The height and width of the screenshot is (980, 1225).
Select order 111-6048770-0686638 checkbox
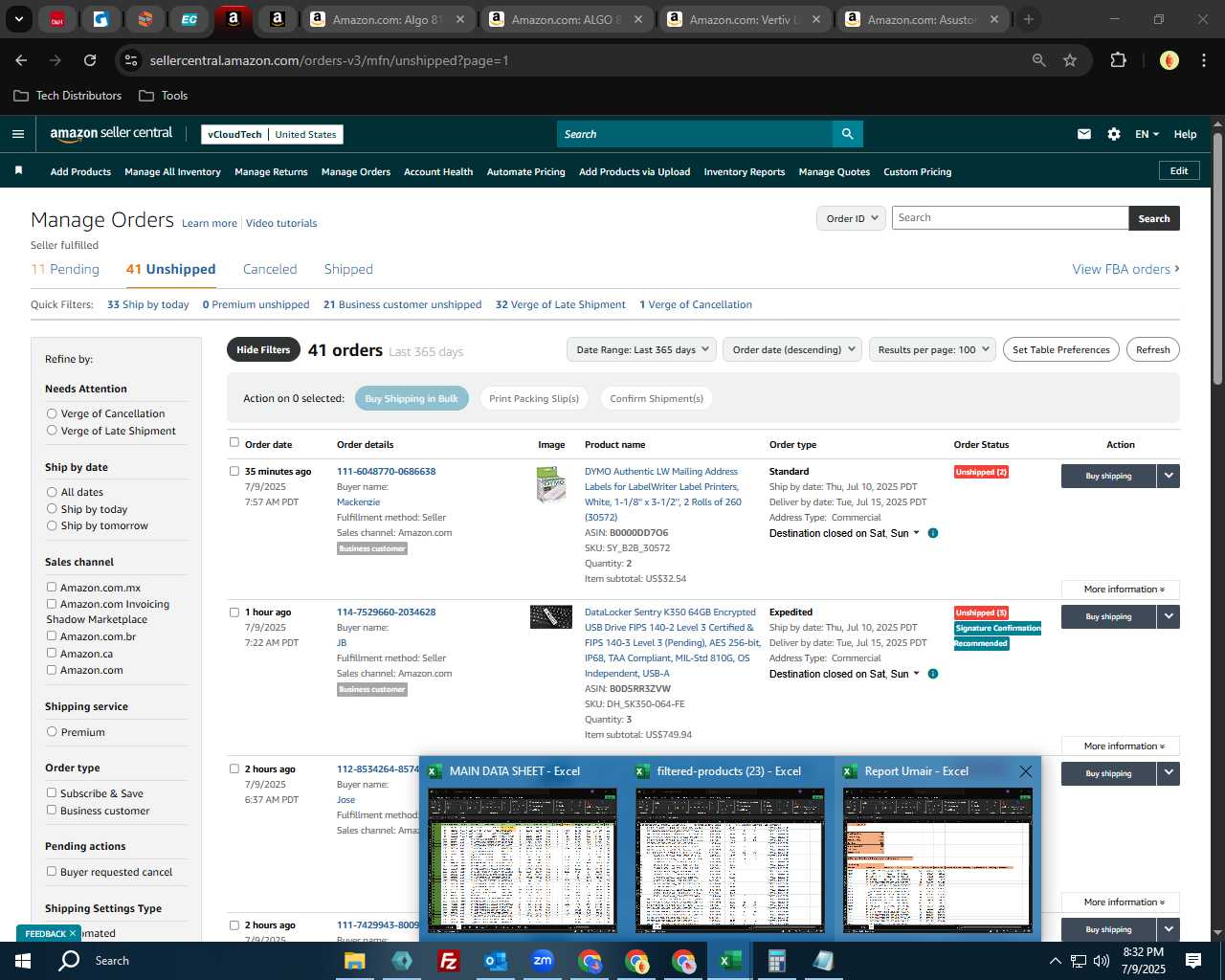[234, 471]
